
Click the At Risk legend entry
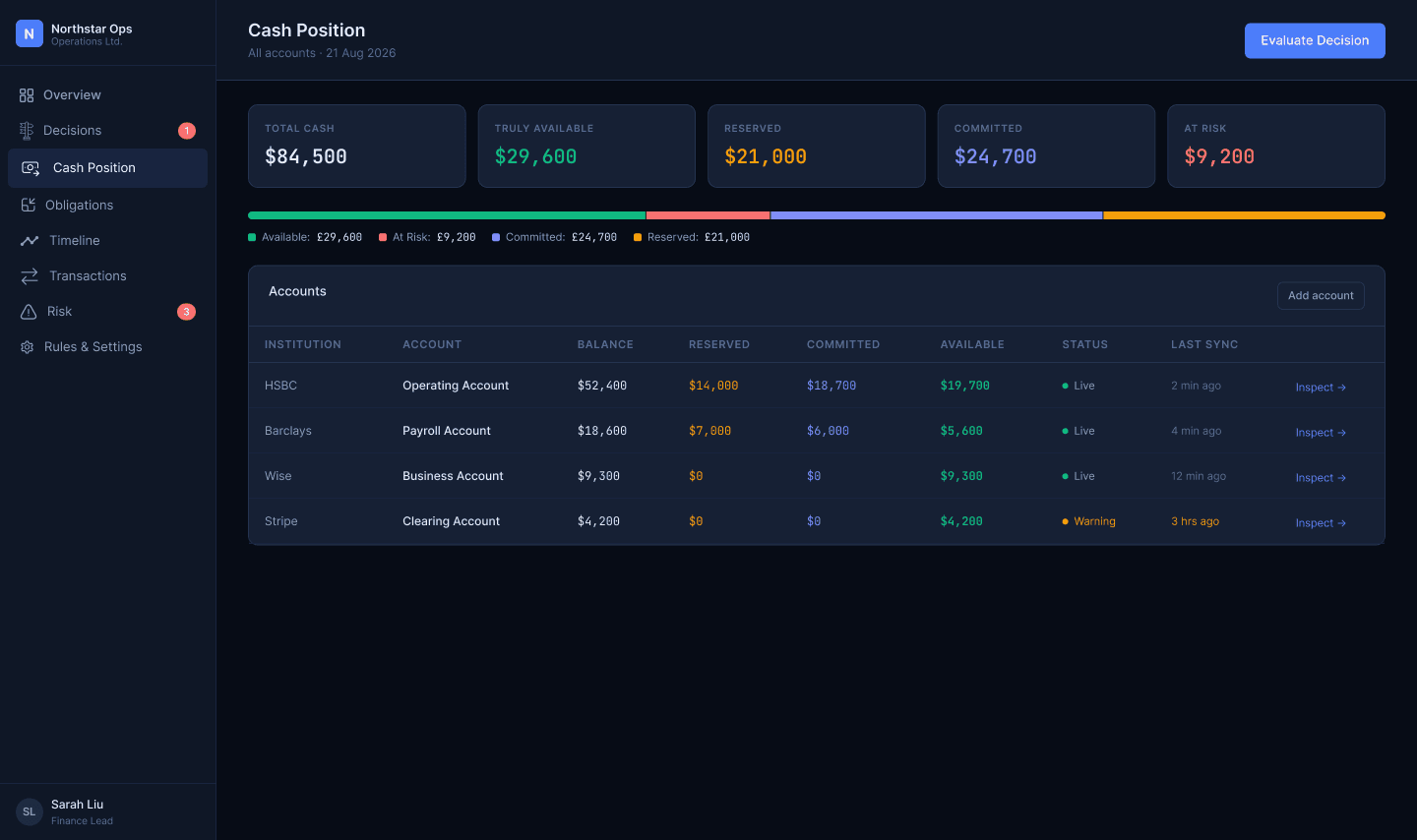pos(427,237)
